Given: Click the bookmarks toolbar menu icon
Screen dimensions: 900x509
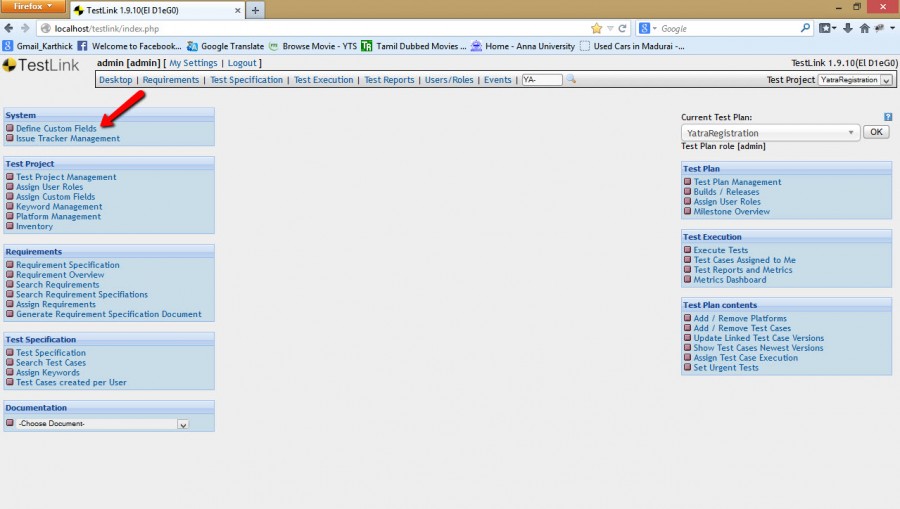Looking at the screenshot, I should click(x=827, y=28).
